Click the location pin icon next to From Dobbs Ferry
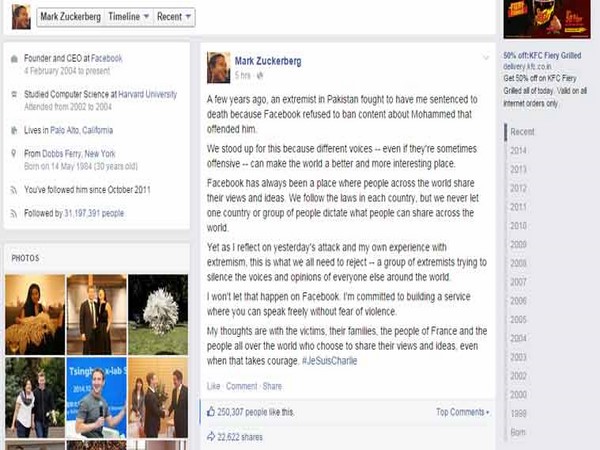 coord(14,153)
